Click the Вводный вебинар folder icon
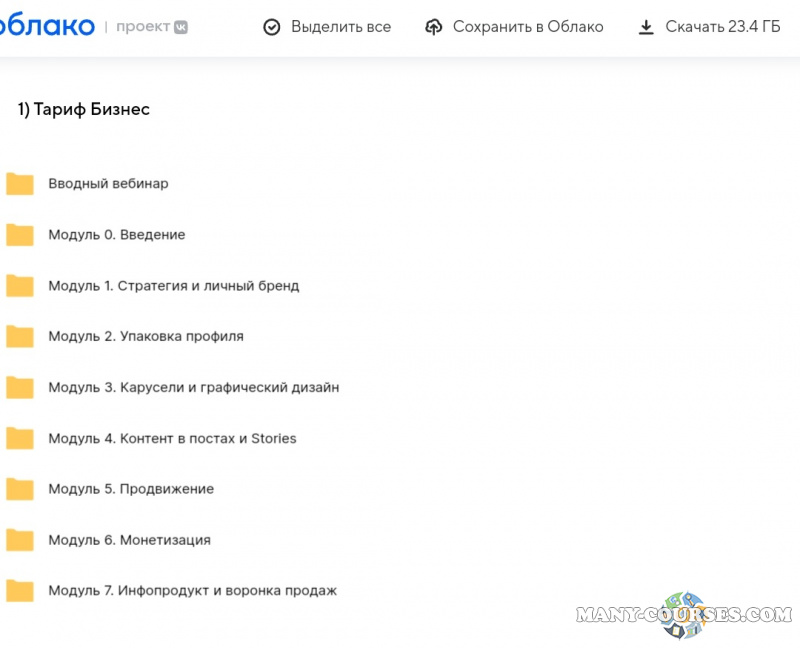Screen dimensions: 800x648 pyautogui.click(x=20, y=184)
